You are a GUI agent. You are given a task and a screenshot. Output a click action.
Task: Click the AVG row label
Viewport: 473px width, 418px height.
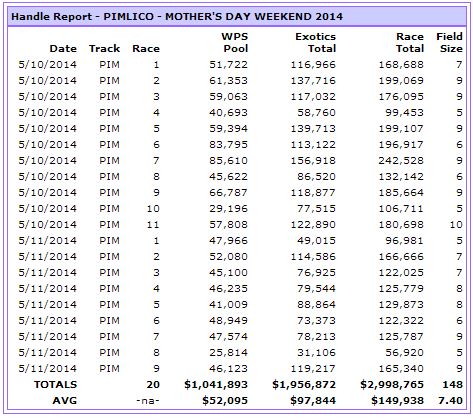click(x=65, y=400)
